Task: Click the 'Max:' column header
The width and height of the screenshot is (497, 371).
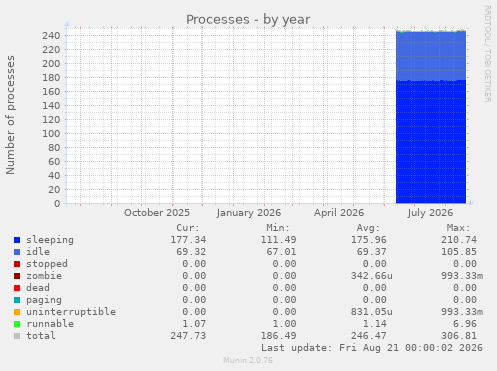Action: pyautogui.click(x=459, y=228)
